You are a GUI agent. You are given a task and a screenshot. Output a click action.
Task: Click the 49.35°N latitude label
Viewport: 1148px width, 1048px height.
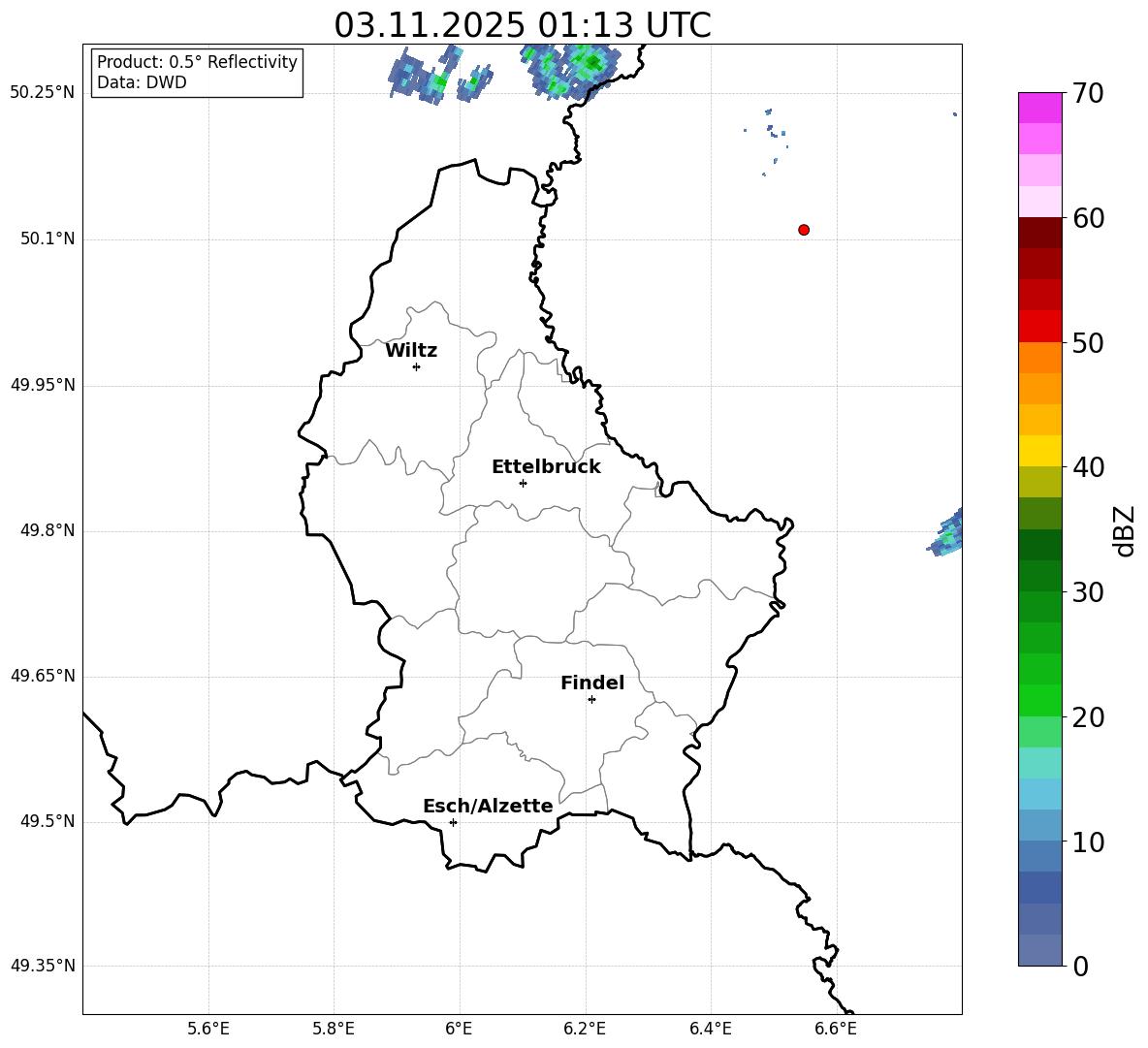43,966
